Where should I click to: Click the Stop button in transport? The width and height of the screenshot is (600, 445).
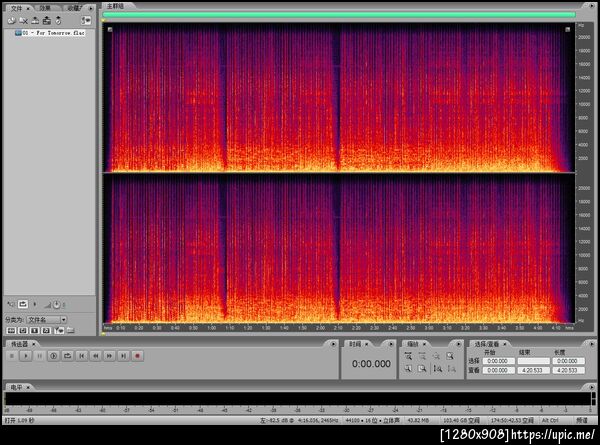(x=12, y=356)
